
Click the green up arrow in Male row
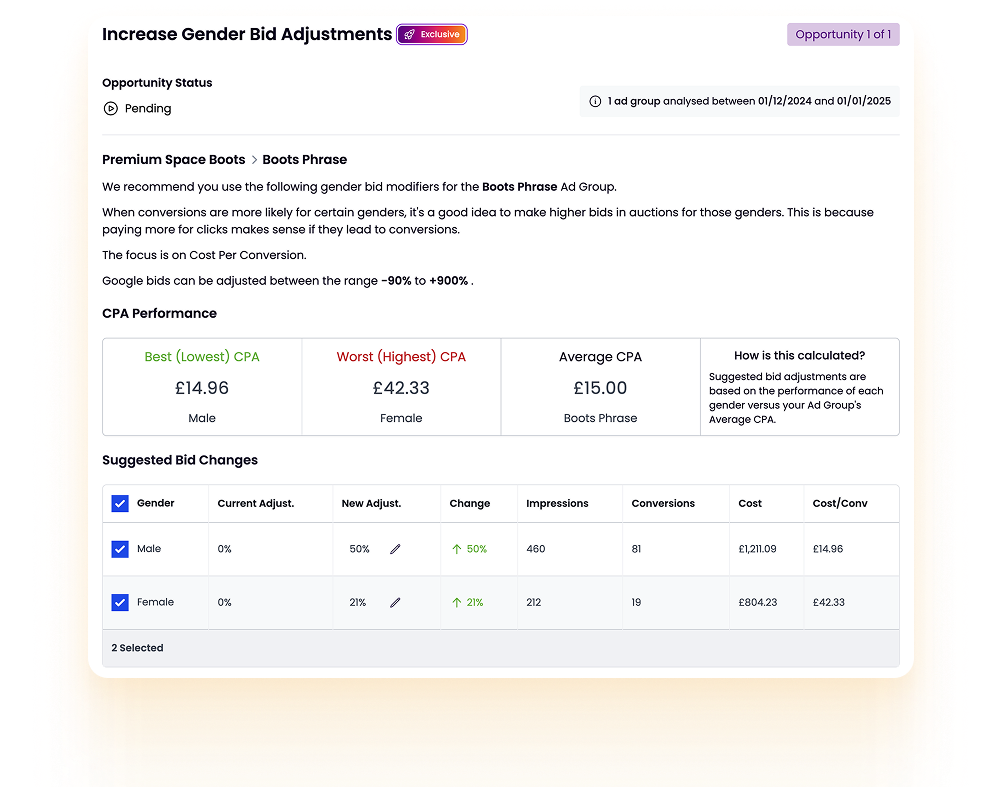457,549
